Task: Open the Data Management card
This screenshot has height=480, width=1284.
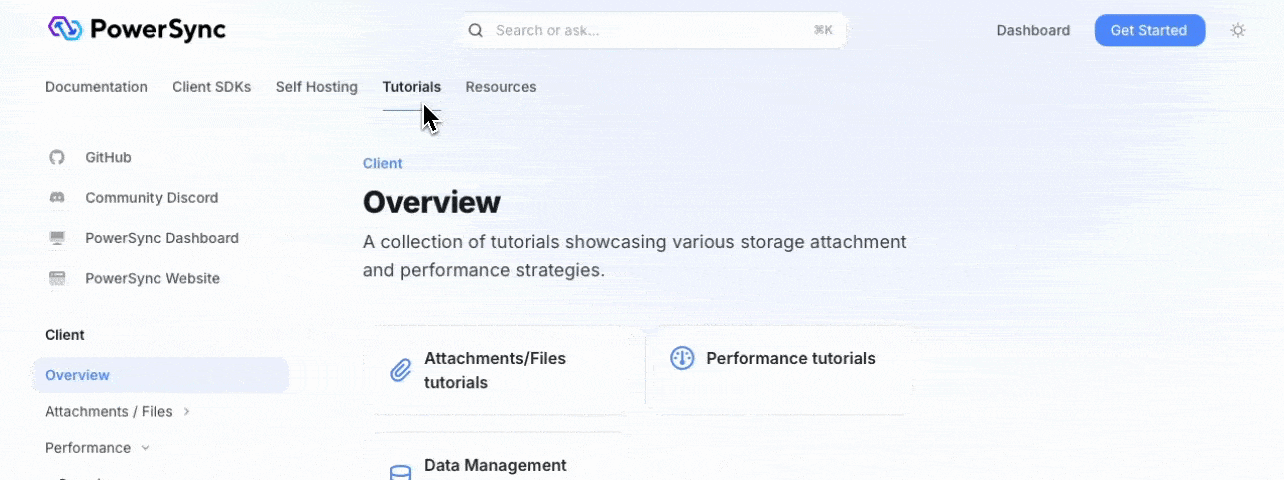Action: point(503,457)
